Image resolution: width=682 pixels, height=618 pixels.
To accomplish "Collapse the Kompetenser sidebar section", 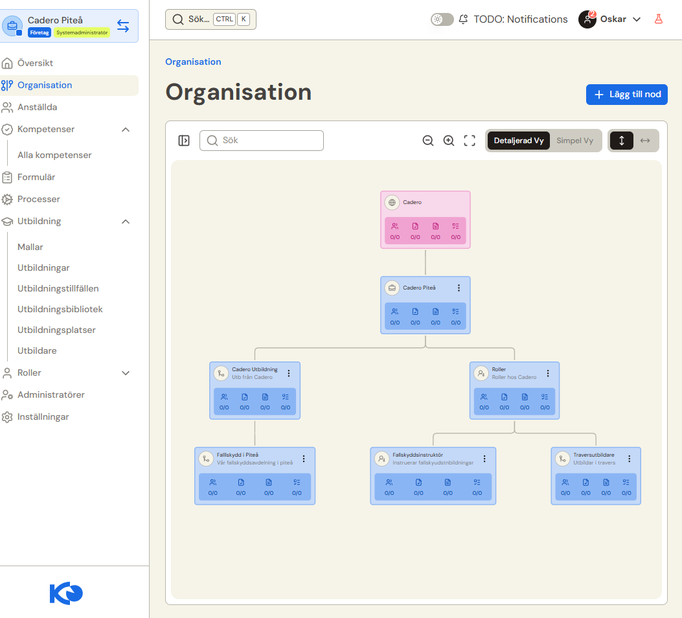I will click(126, 130).
